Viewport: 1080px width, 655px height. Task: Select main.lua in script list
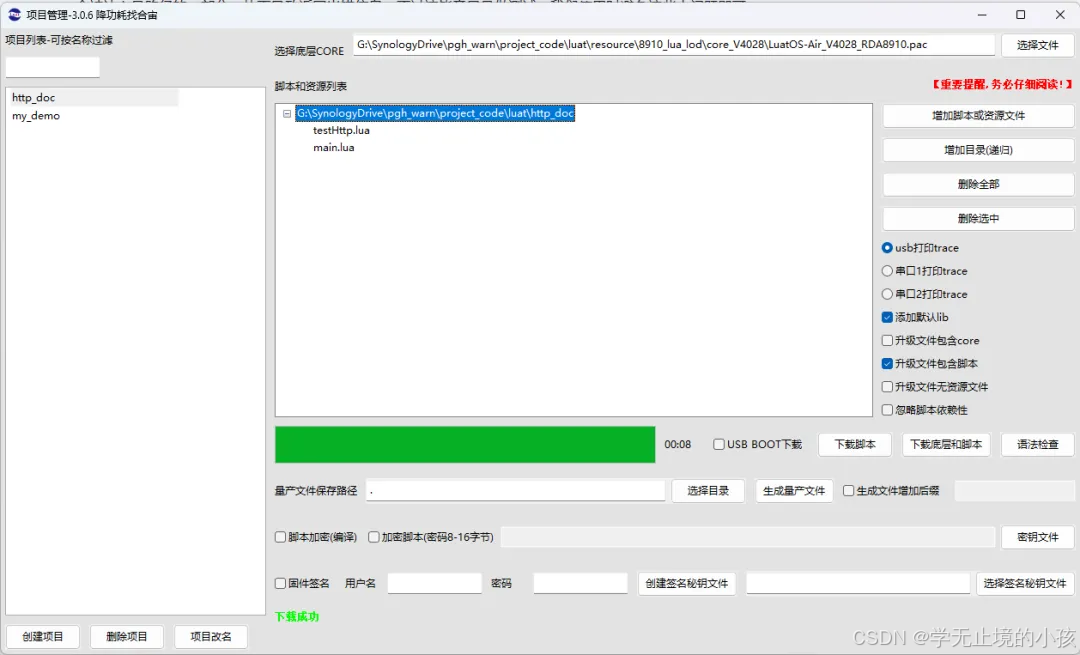pyautogui.click(x=333, y=147)
